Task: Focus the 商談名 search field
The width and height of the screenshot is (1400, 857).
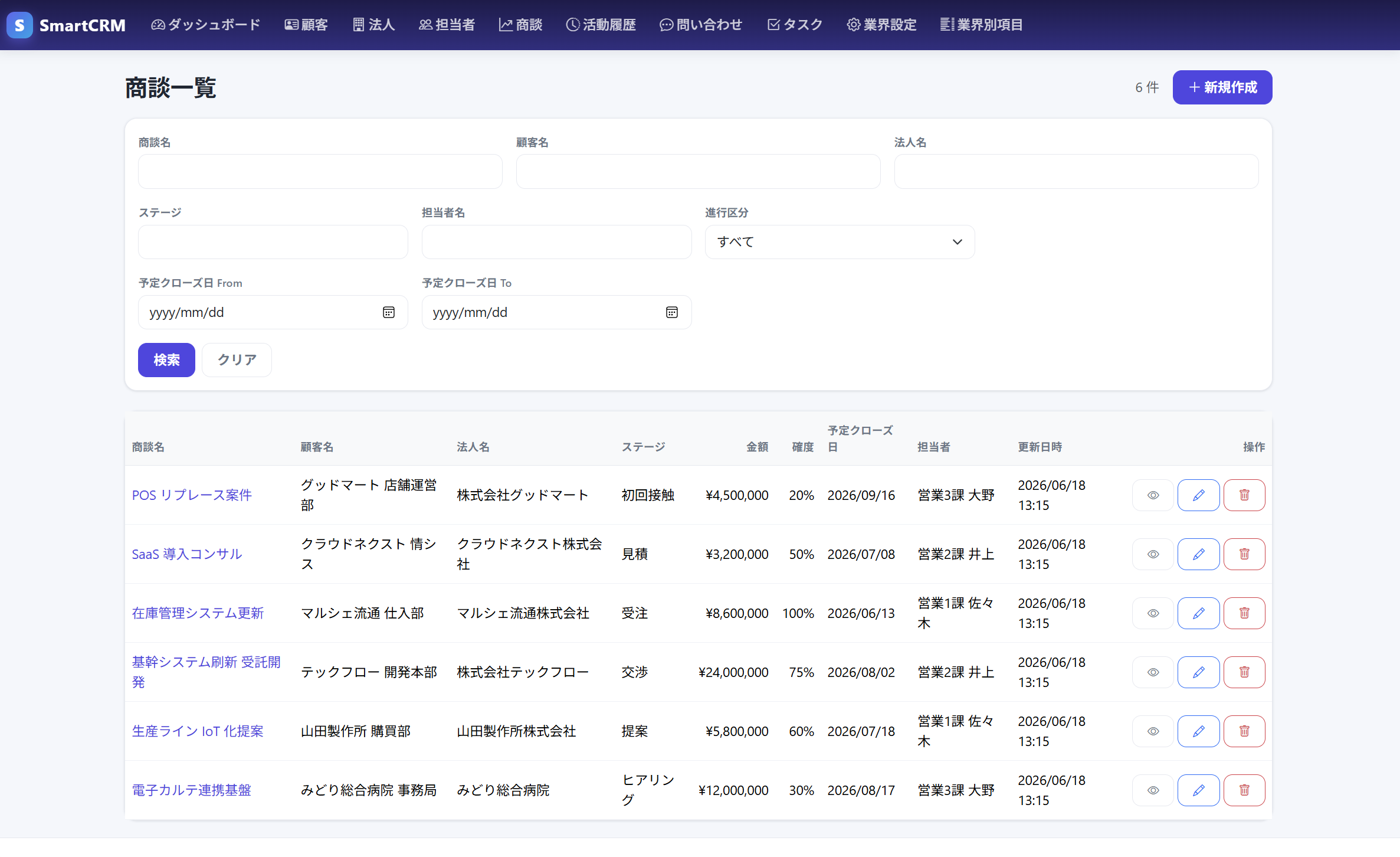Action: click(320, 172)
